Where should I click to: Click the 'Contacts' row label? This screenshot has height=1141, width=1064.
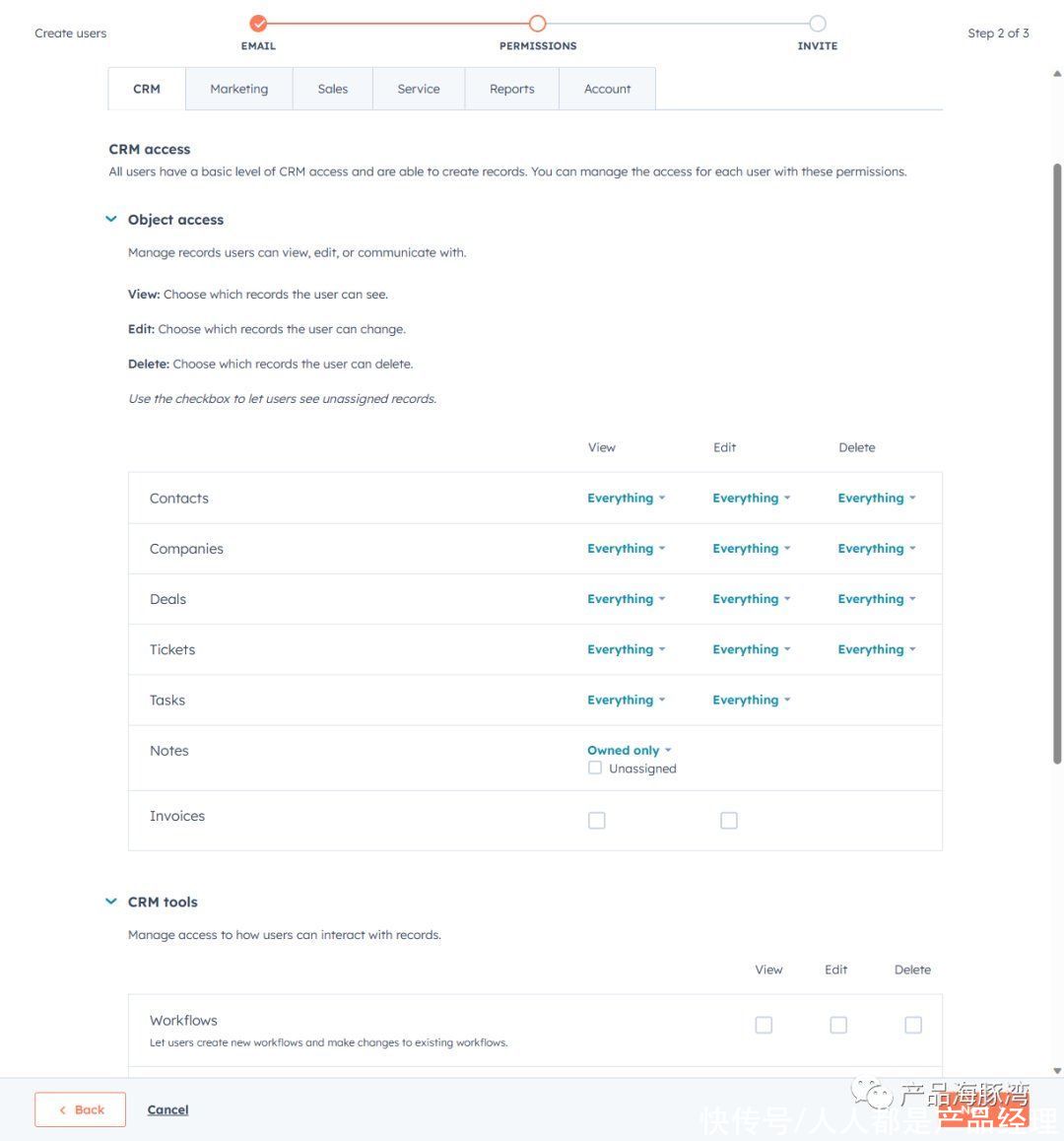(x=179, y=499)
